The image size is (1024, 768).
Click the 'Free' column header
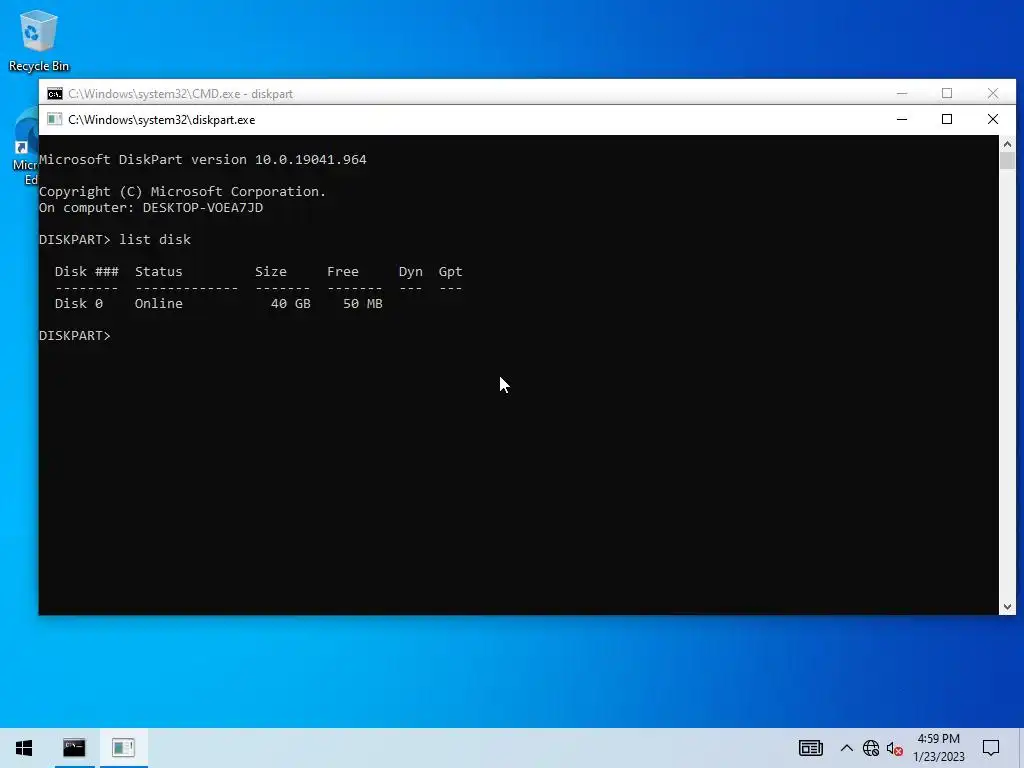click(343, 272)
